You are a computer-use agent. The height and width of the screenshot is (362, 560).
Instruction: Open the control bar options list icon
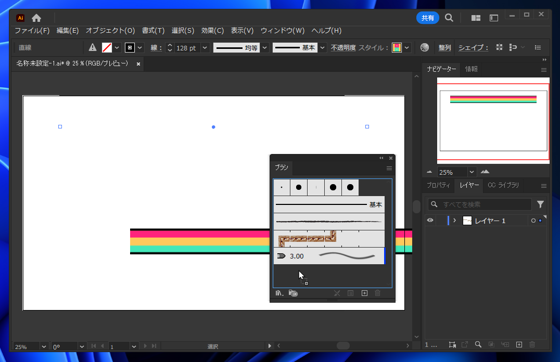pyautogui.click(x=538, y=47)
